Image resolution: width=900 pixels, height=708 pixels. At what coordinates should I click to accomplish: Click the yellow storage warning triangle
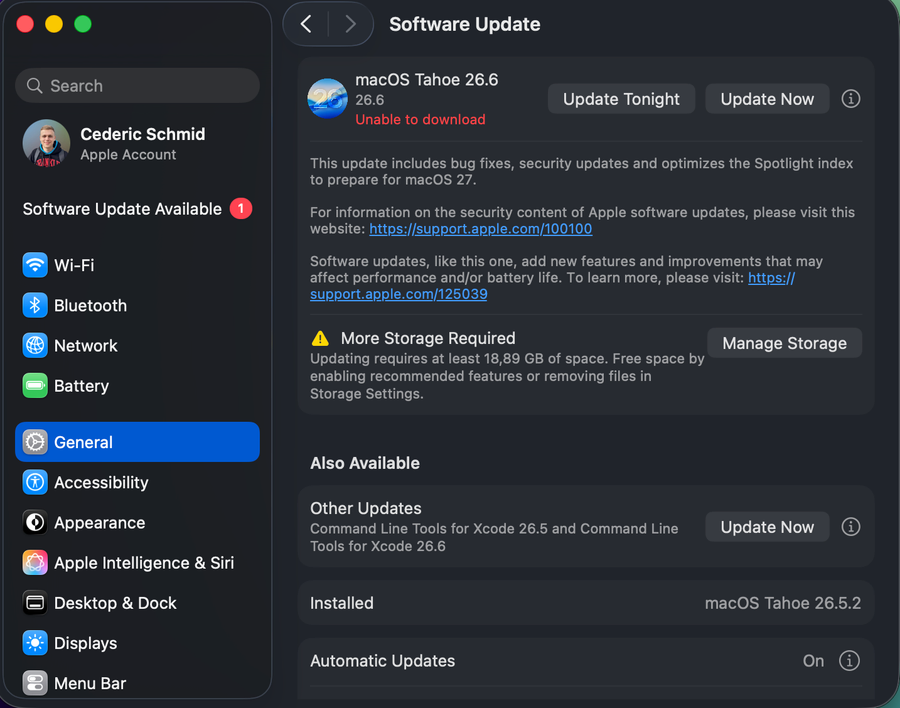click(320, 338)
